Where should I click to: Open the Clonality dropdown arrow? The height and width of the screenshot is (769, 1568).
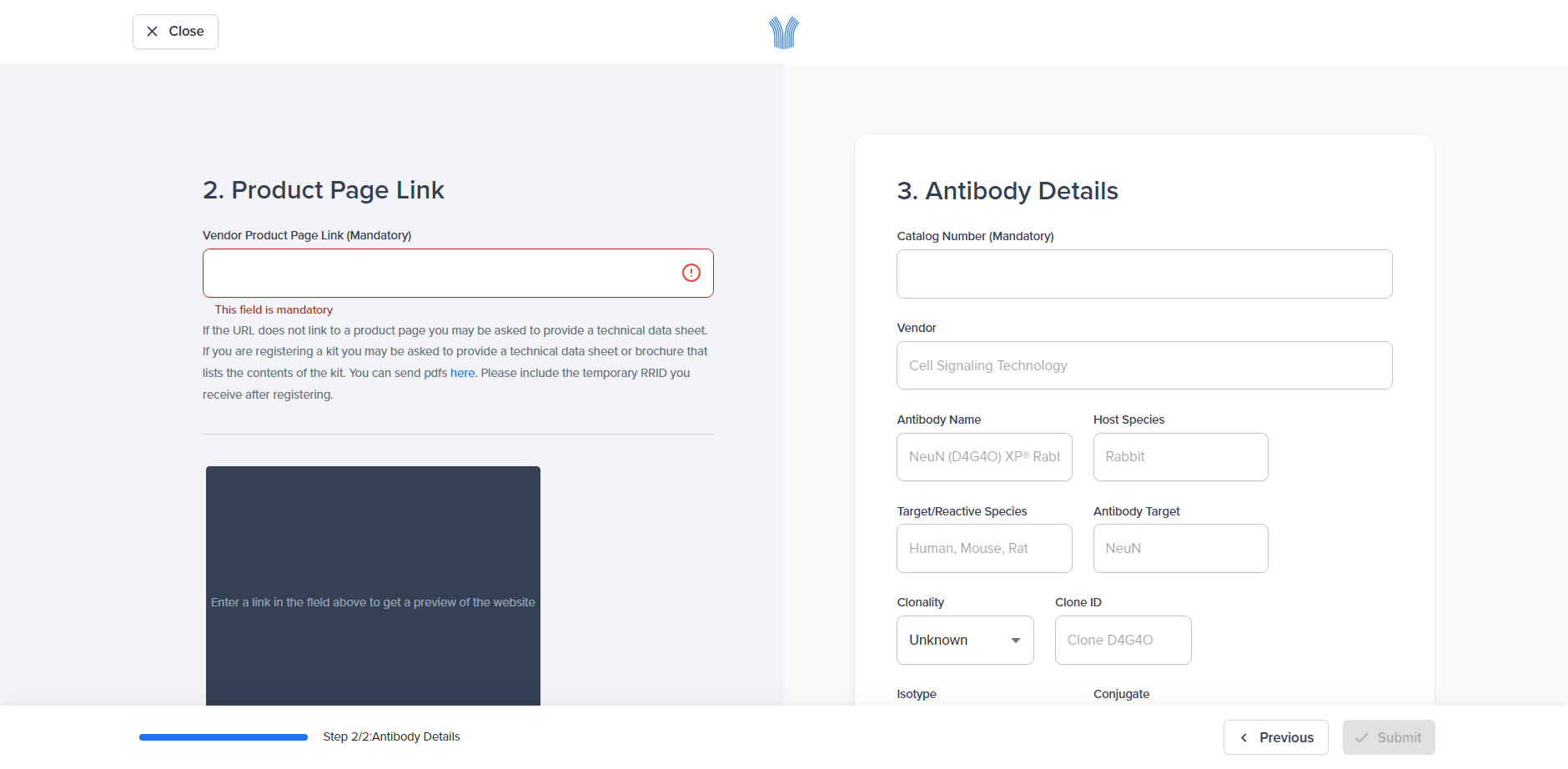pyautogui.click(x=1015, y=641)
